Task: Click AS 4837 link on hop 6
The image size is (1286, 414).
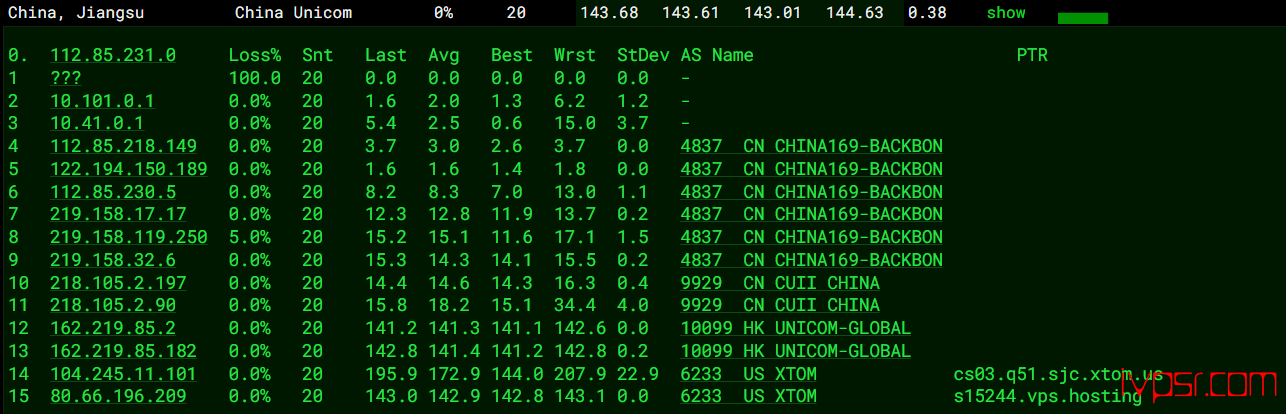Action: pos(812,192)
